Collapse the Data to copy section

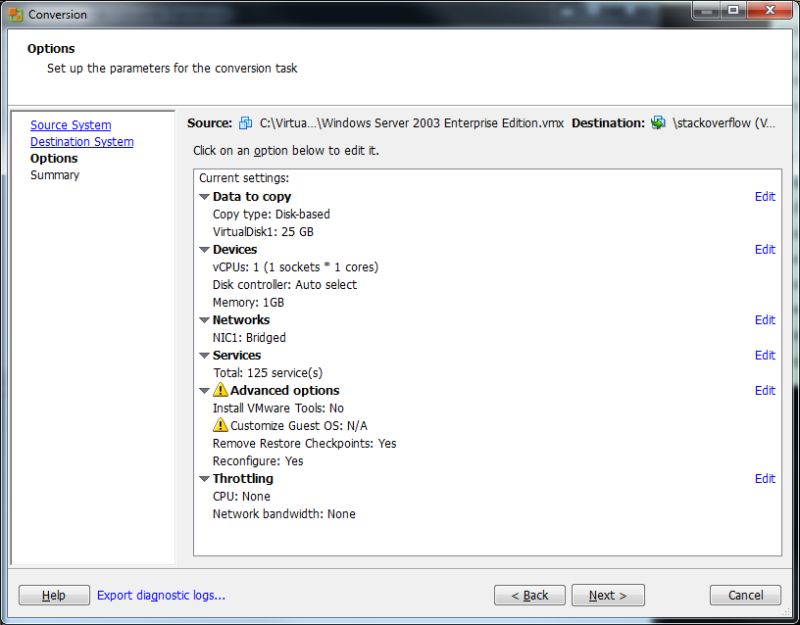[x=206, y=196]
